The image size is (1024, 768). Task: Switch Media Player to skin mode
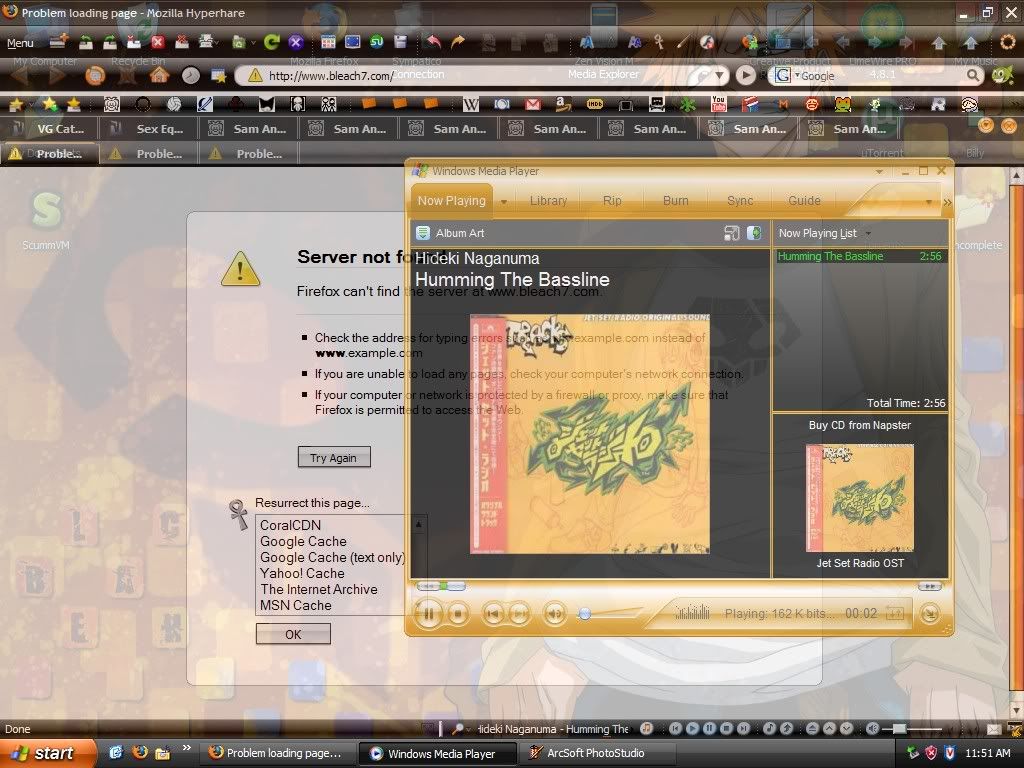pyautogui.click(x=930, y=613)
